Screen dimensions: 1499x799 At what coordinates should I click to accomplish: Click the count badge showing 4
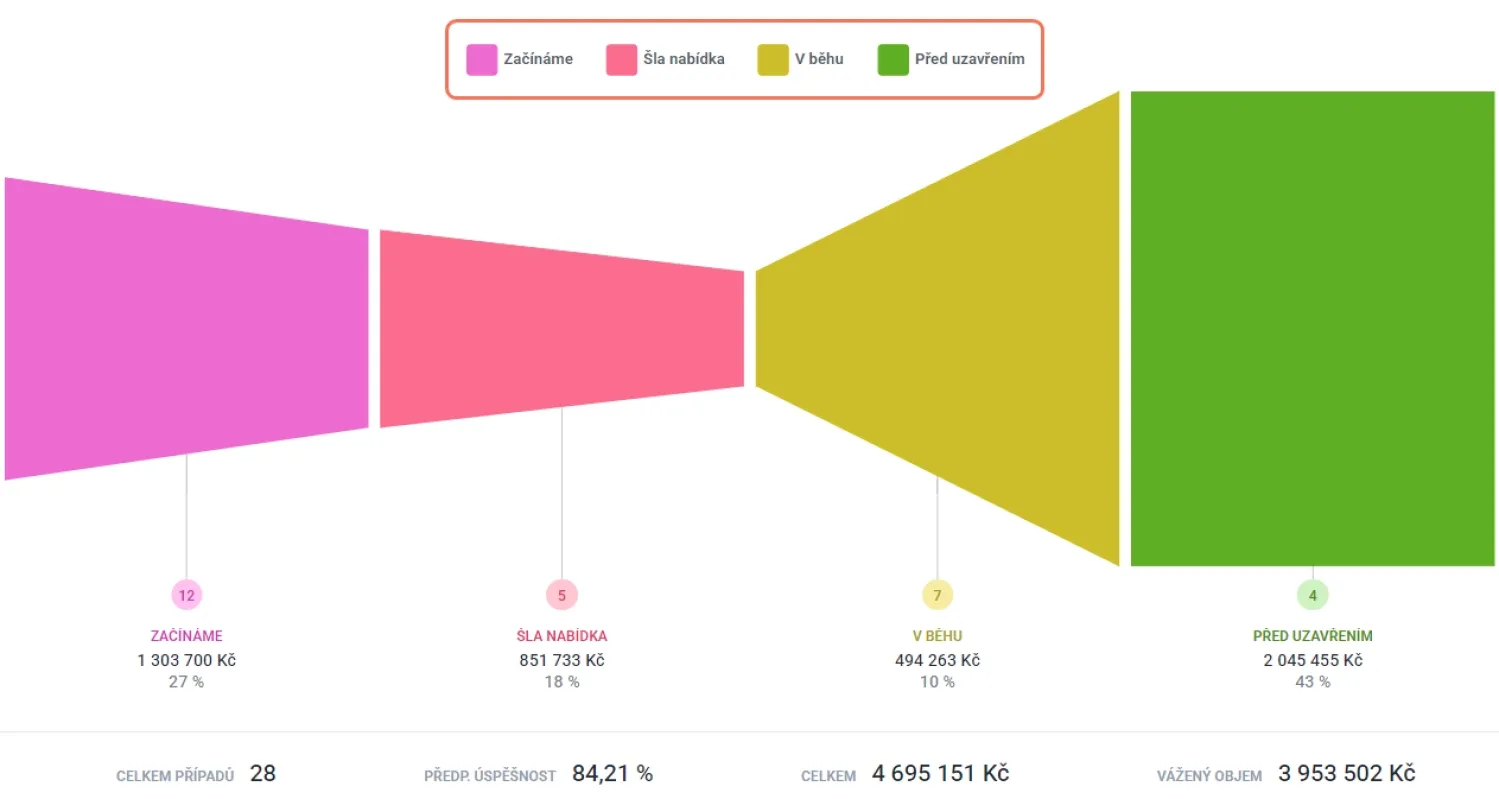tap(1313, 596)
